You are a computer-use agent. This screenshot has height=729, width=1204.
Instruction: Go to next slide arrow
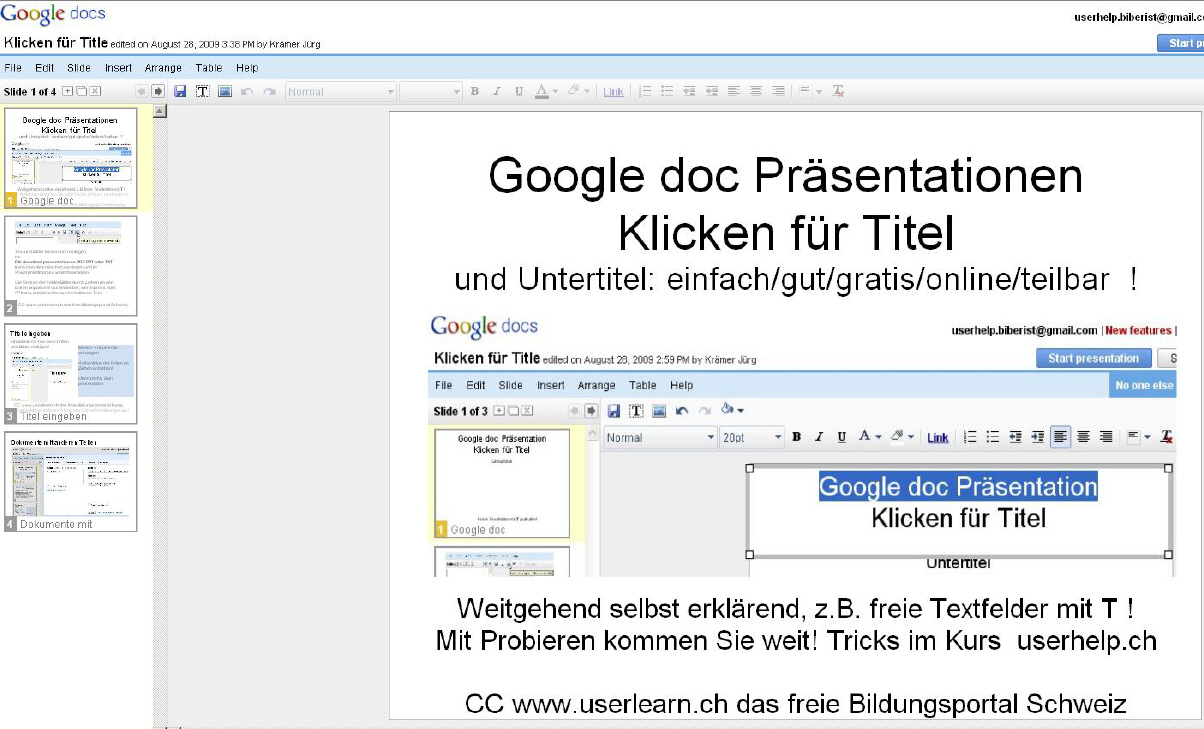(158, 91)
